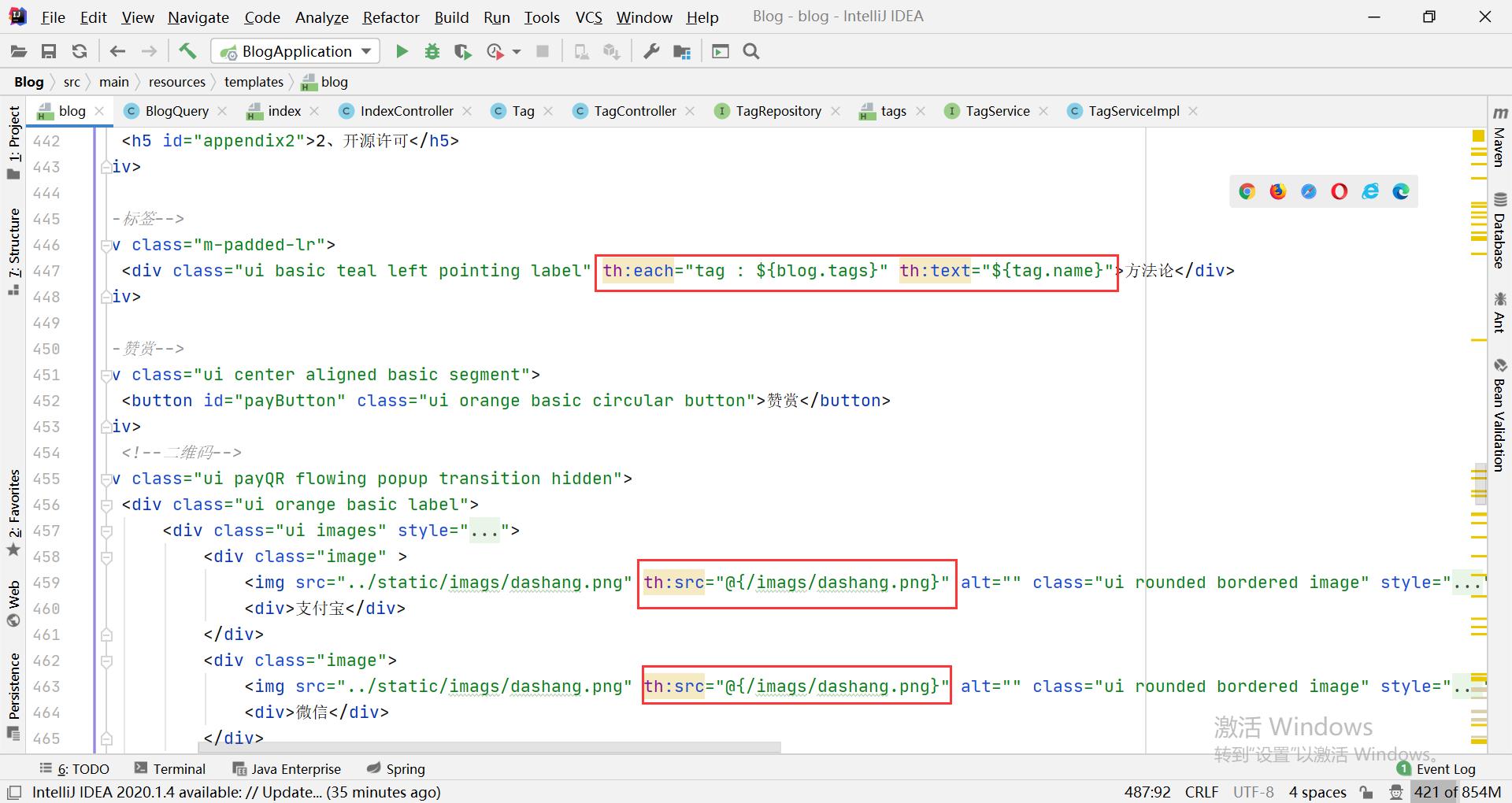The height and width of the screenshot is (803, 1512).
Task: Toggle the Bean Validation tool window
Action: 1499,414
